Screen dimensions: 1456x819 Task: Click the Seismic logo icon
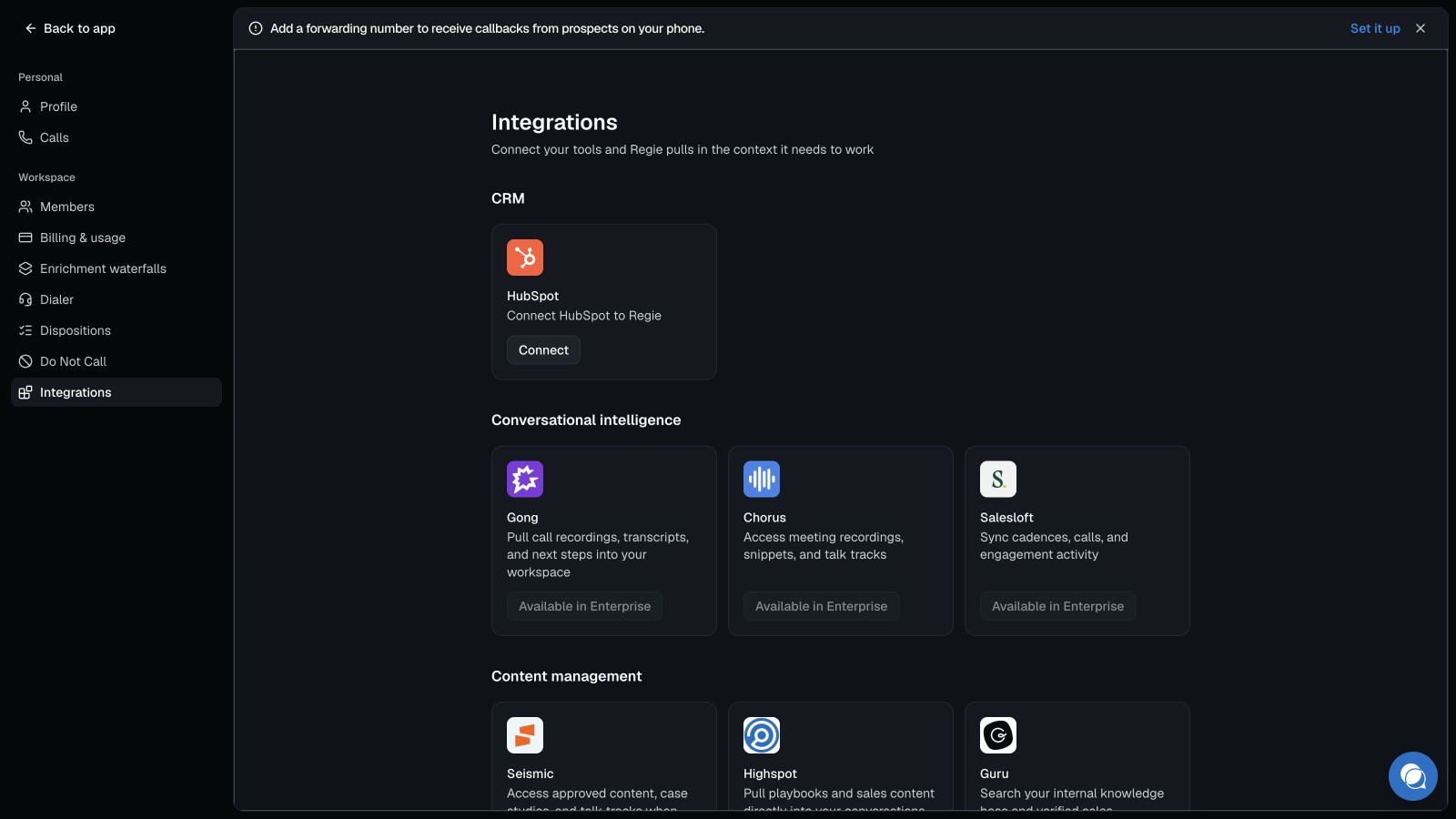coord(525,735)
